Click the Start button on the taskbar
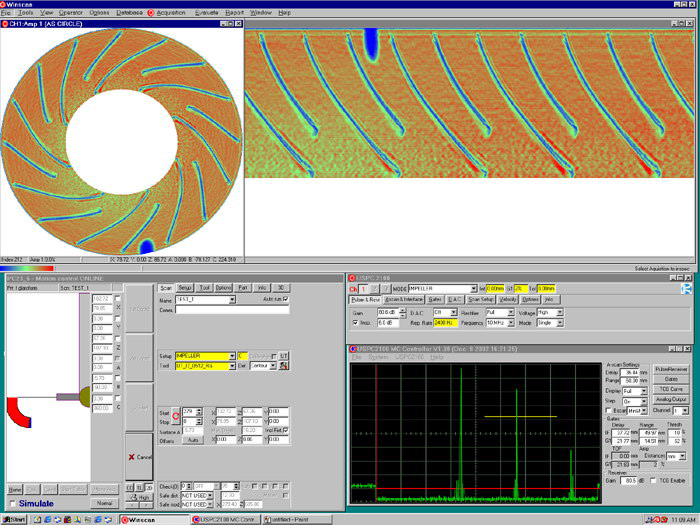This screenshot has width=700, height=525. [15, 519]
